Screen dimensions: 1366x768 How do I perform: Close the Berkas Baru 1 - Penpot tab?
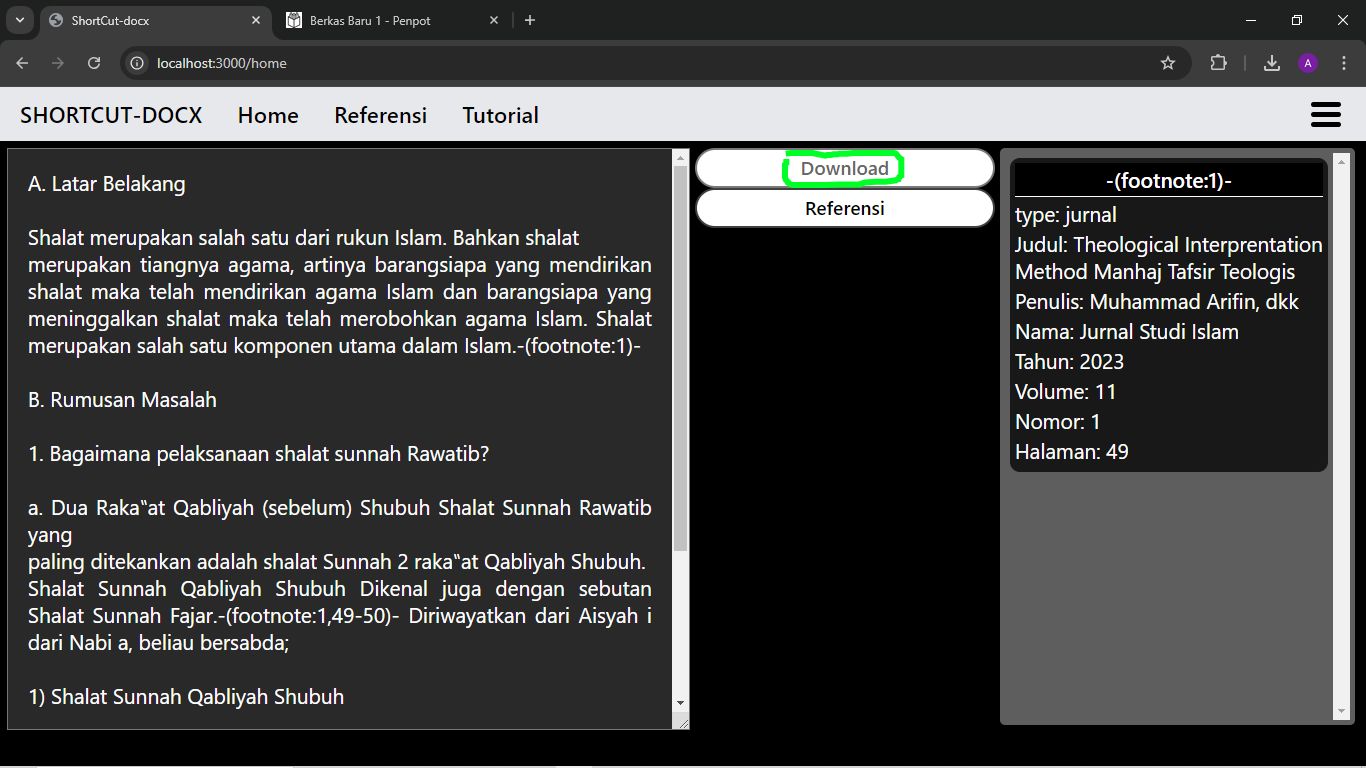494,20
